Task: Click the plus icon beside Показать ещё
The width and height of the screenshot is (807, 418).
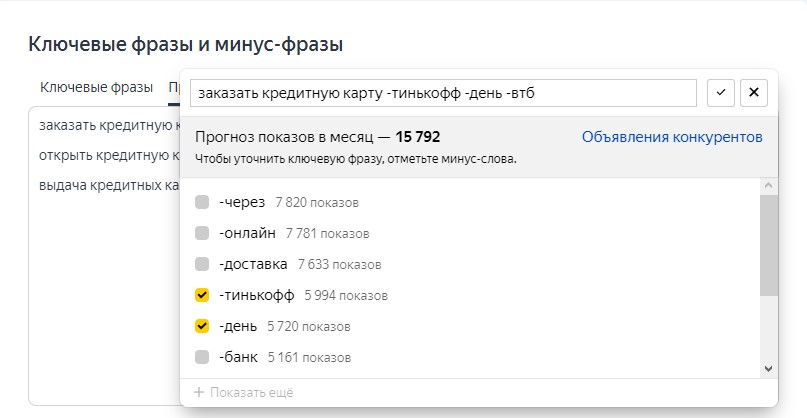Action: [199, 393]
